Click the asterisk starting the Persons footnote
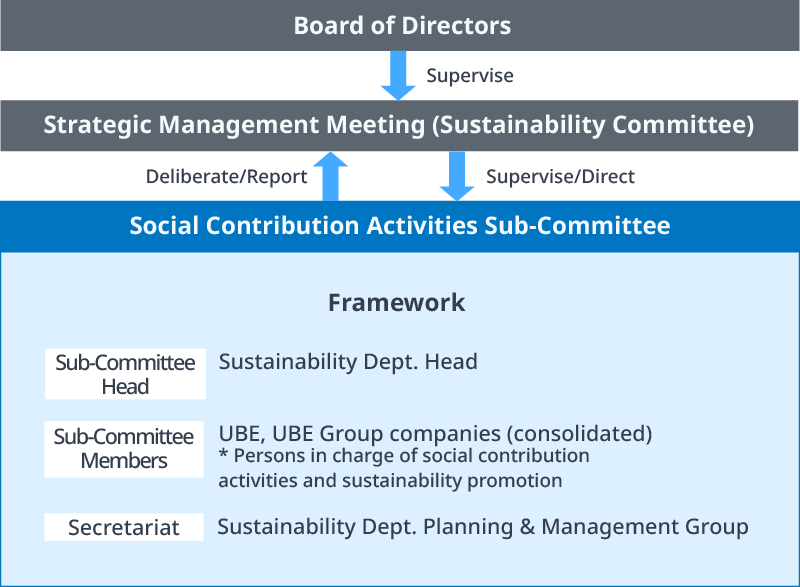Image resolution: width=800 pixels, height=587 pixels. pyautogui.click(x=224, y=456)
